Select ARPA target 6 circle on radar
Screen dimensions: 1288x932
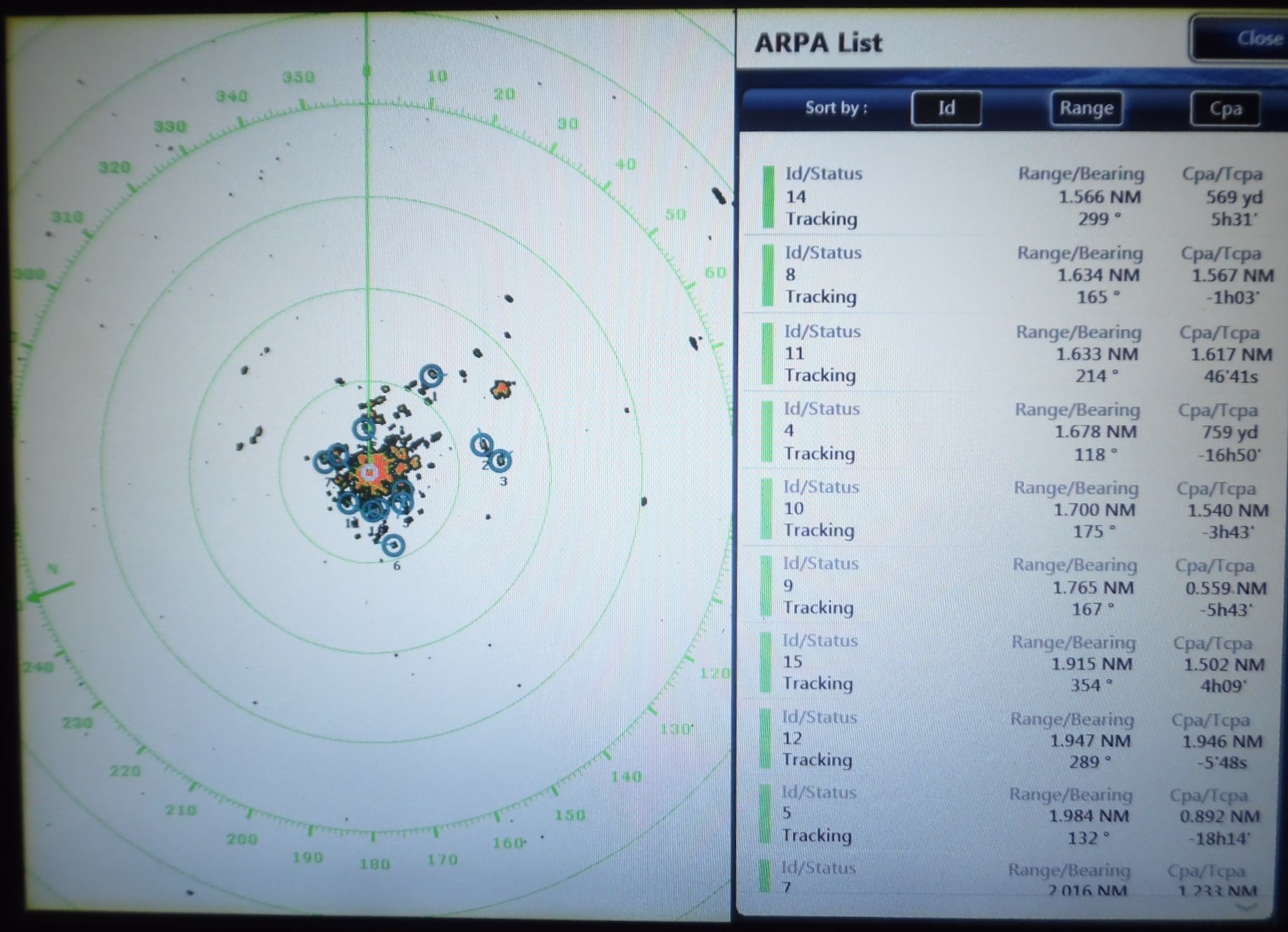393,545
